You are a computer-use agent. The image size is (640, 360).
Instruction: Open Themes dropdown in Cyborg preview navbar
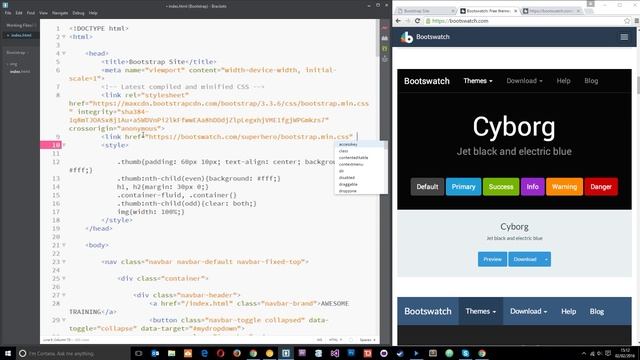(478, 81)
